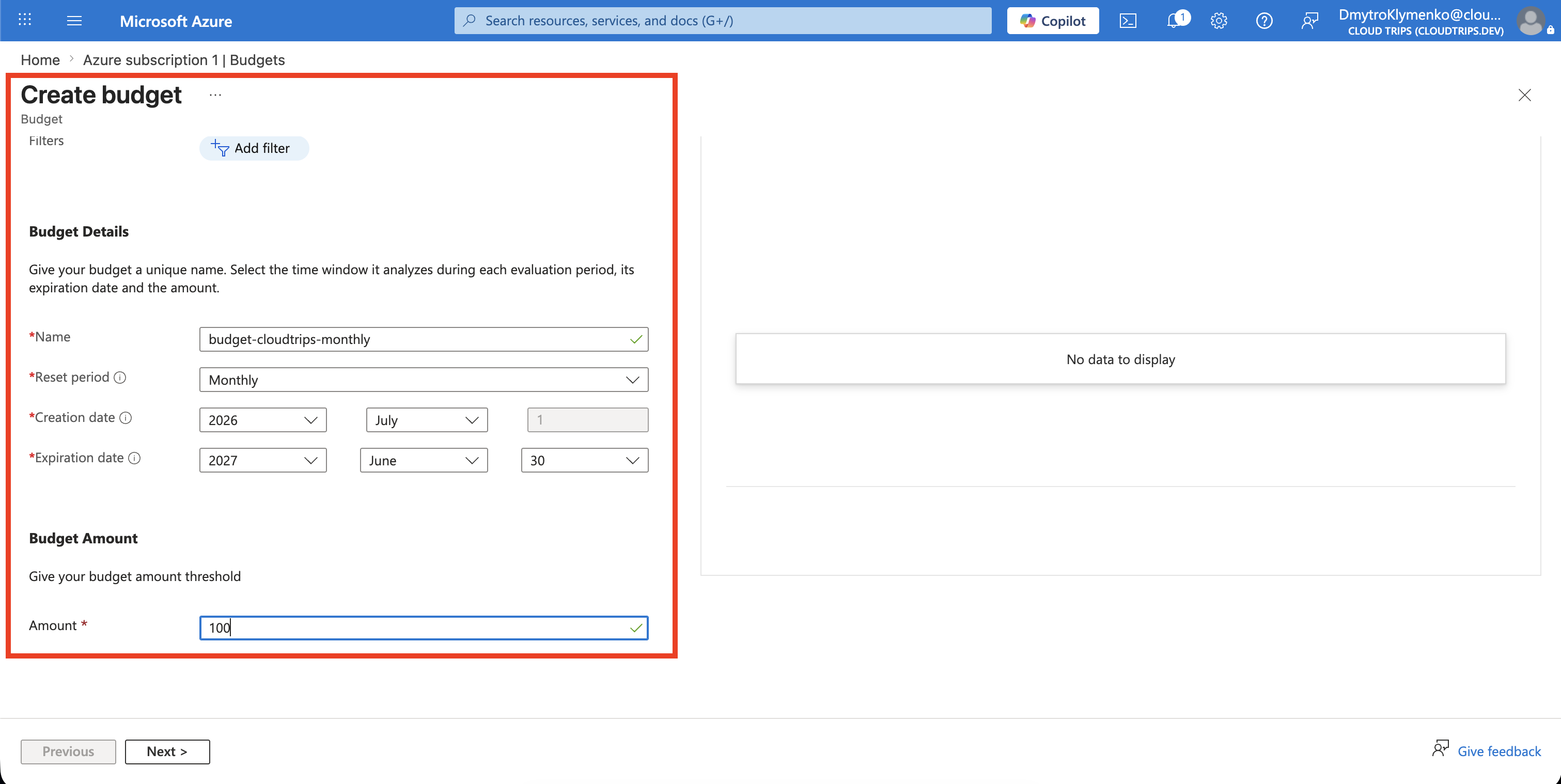Open the user account avatar menu
The image size is (1561, 784).
click(x=1532, y=21)
